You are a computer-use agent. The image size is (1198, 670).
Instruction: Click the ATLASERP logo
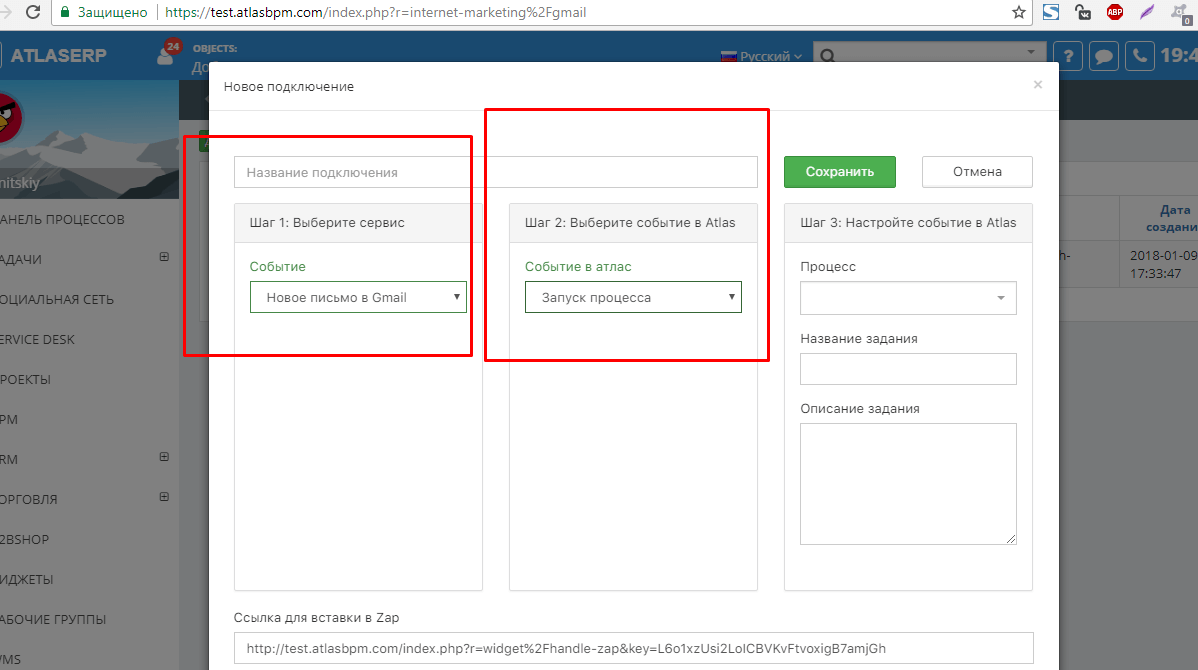[58, 55]
